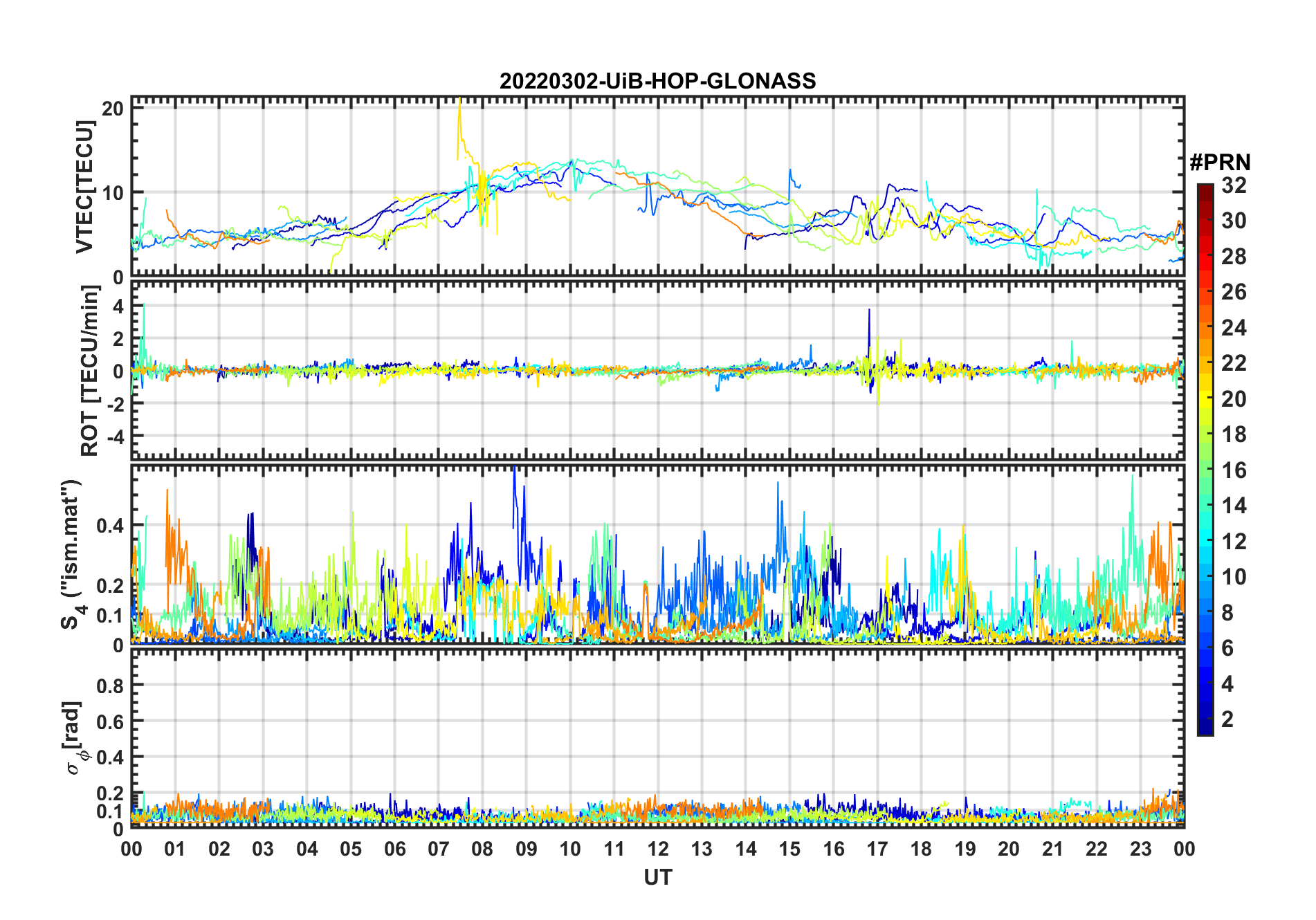
Task: Select the VTEC[TECU] y-axis label
Action: [x=84, y=187]
